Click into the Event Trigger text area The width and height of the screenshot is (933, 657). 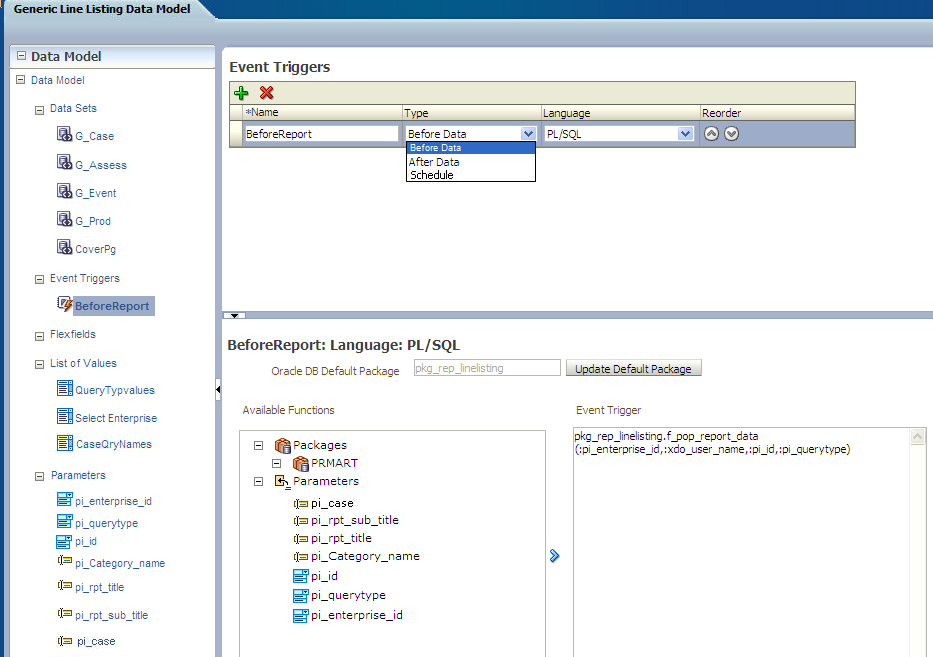pos(741,542)
